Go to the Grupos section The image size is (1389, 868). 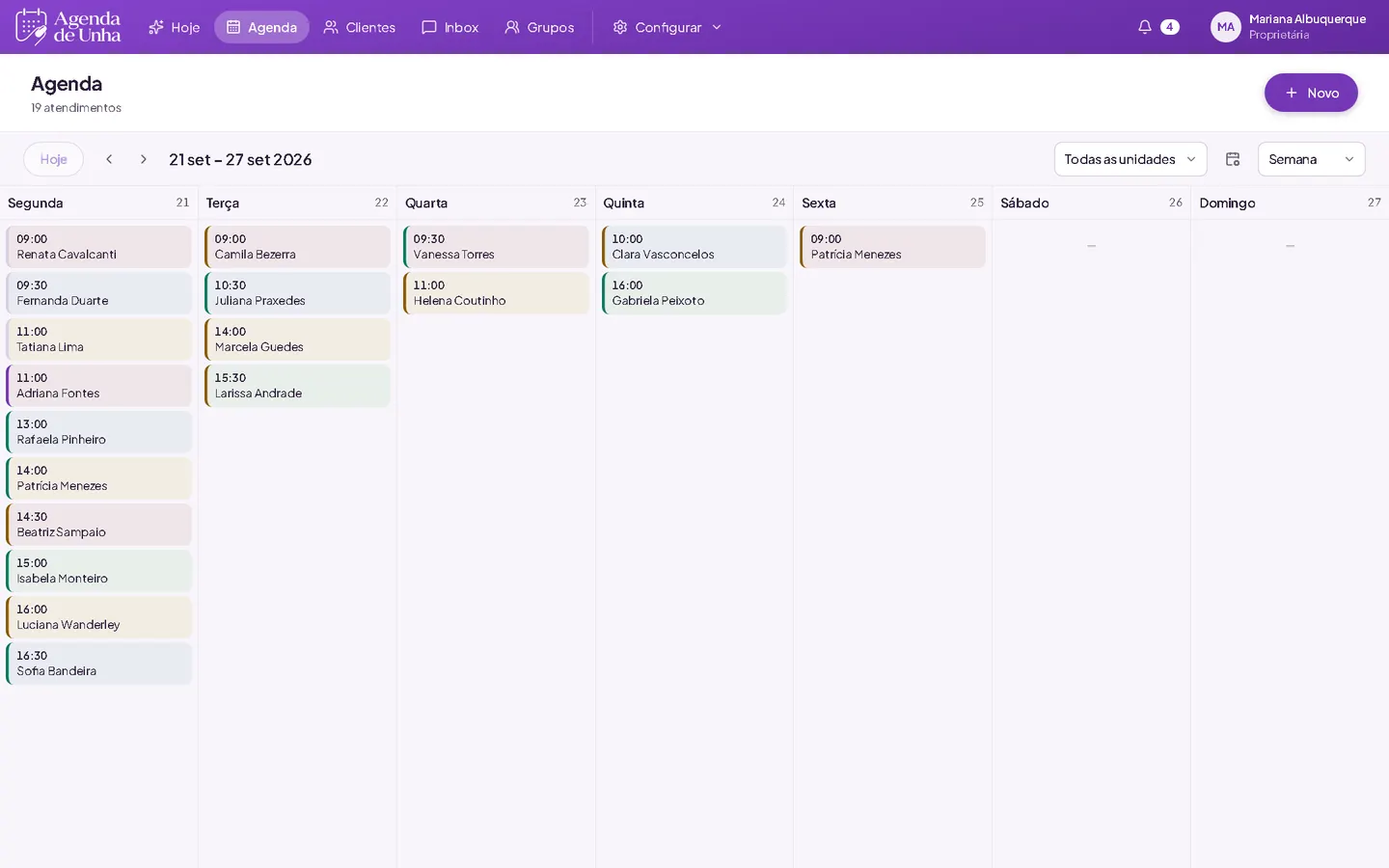(x=539, y=27)
